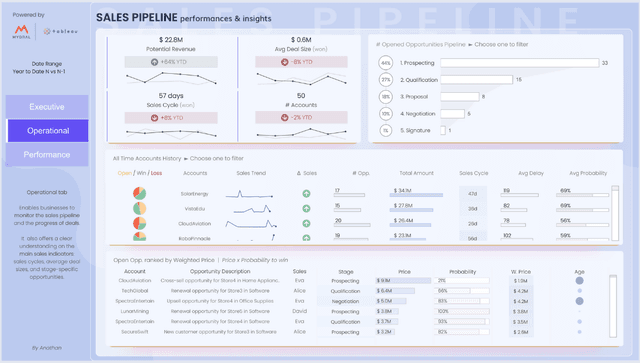Viewport: 640px width, 363px height.
Task: Click the down arrow icon in Avg Deal Size badge
Action: [284, 62]
